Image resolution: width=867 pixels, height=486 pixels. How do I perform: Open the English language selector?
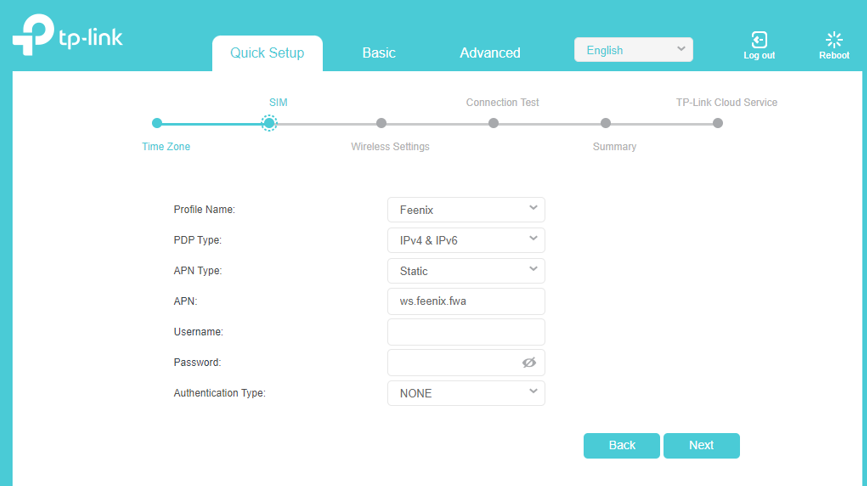[x=633, y=50]
